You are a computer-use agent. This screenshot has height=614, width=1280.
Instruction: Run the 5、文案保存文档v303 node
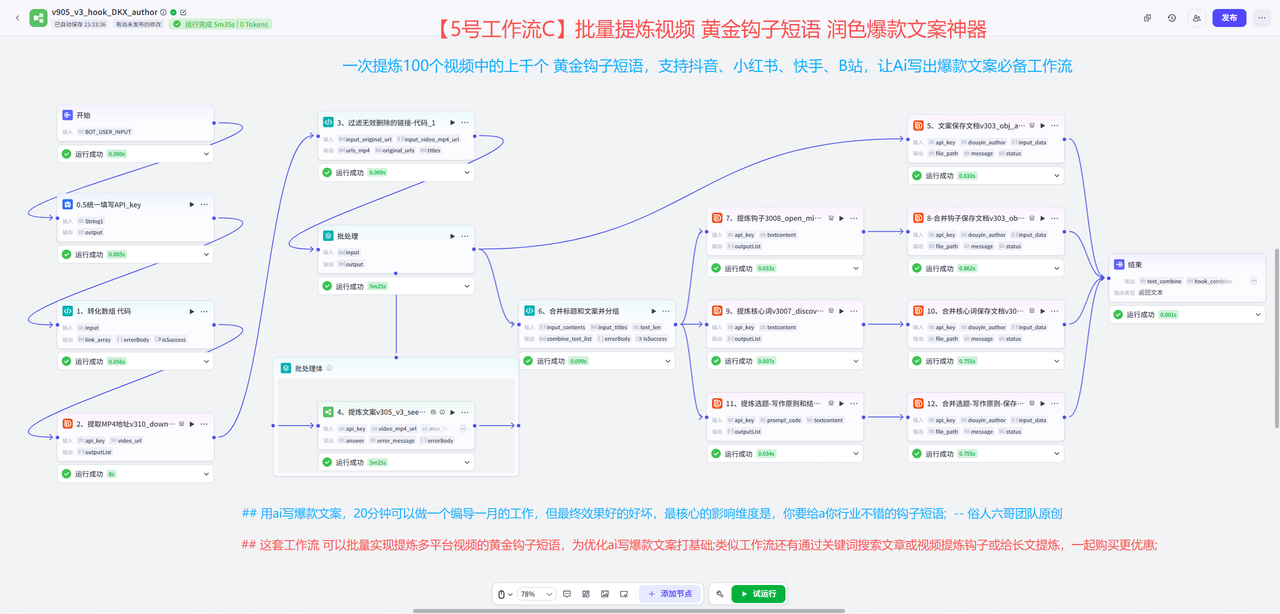[x=1042, y=125]
